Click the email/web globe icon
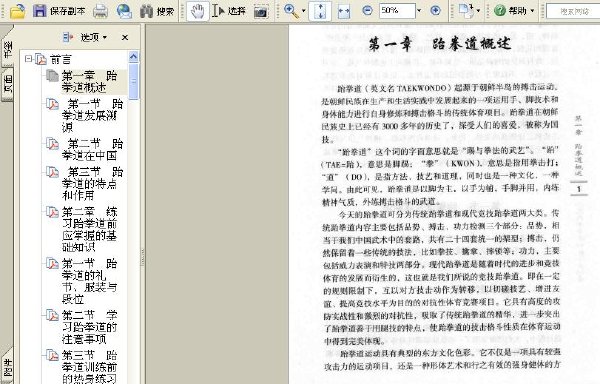 point(124,11)
